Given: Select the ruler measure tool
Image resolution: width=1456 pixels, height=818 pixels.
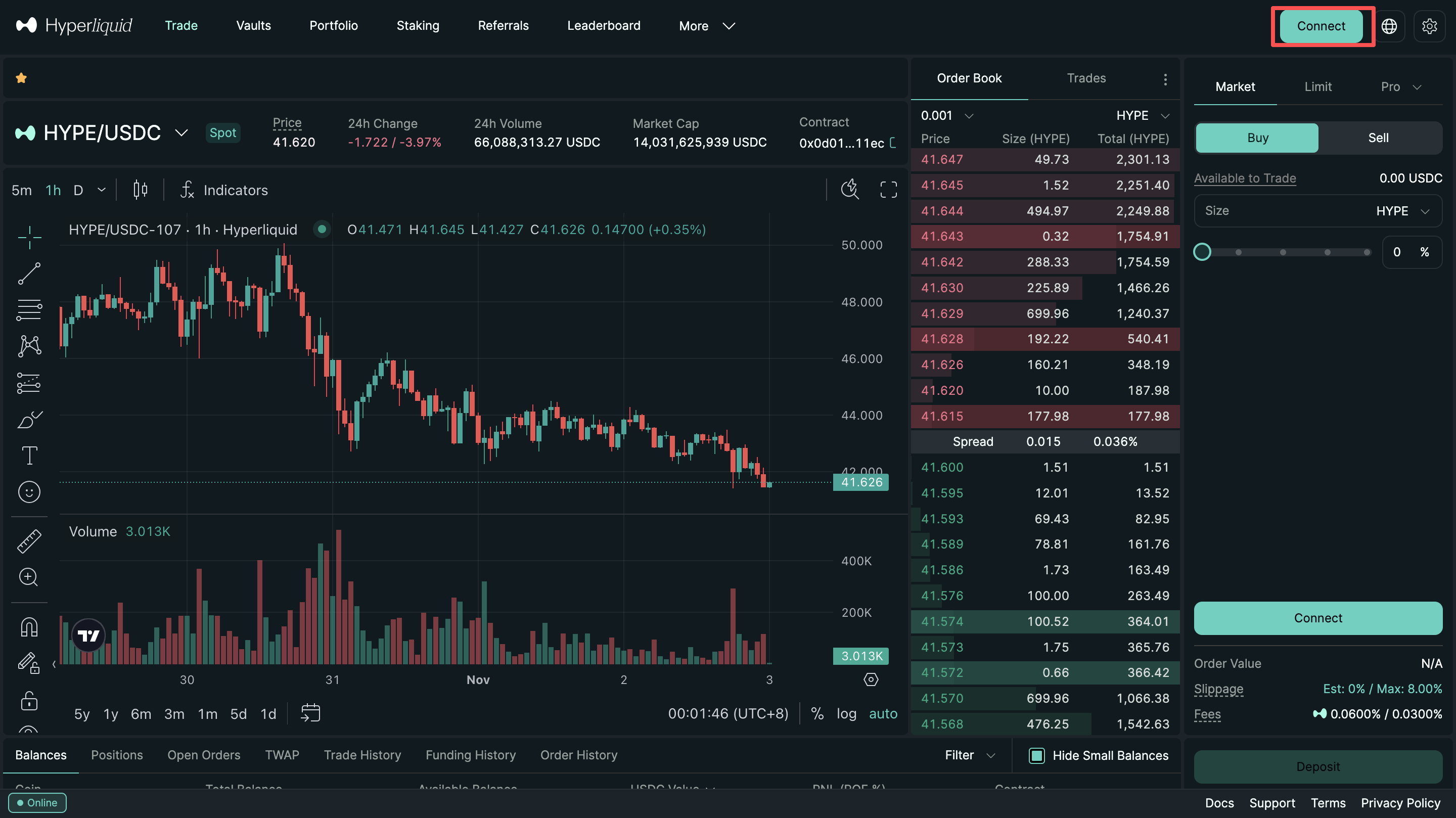Looking at the screenshot, I should click(x=29, y=541).
